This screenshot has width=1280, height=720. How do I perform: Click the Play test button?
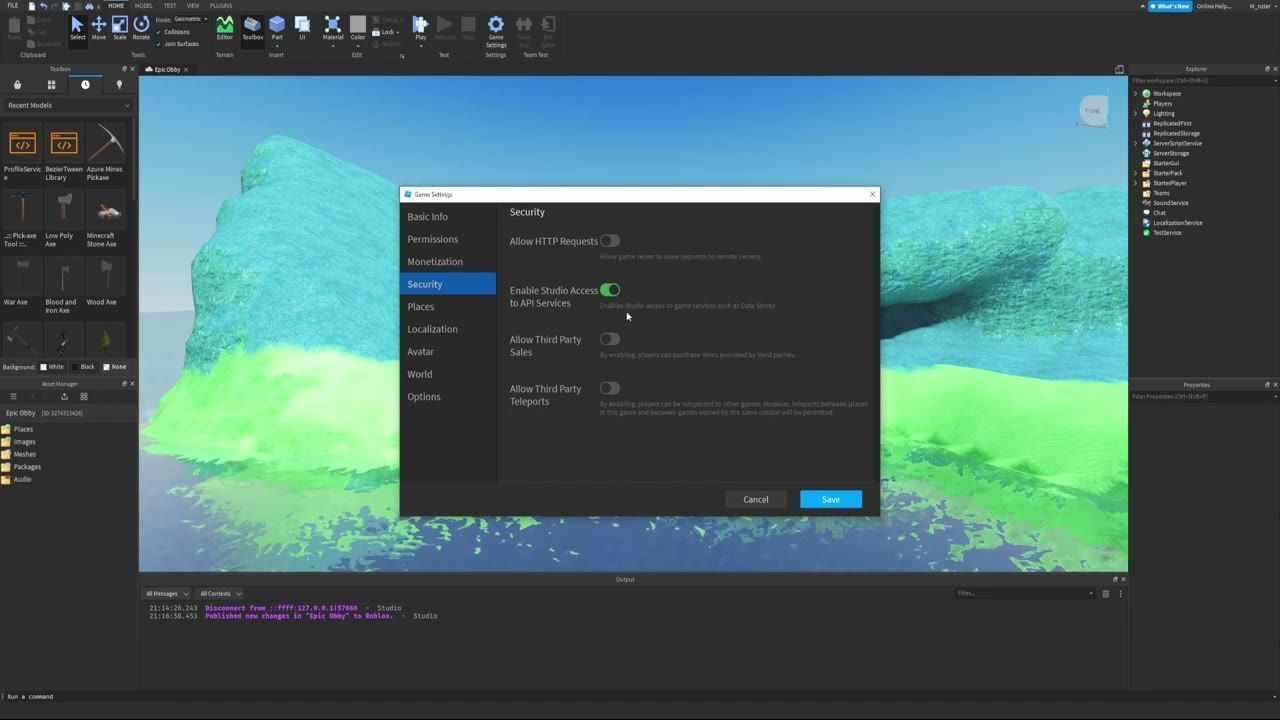click(x=420, y=28)
